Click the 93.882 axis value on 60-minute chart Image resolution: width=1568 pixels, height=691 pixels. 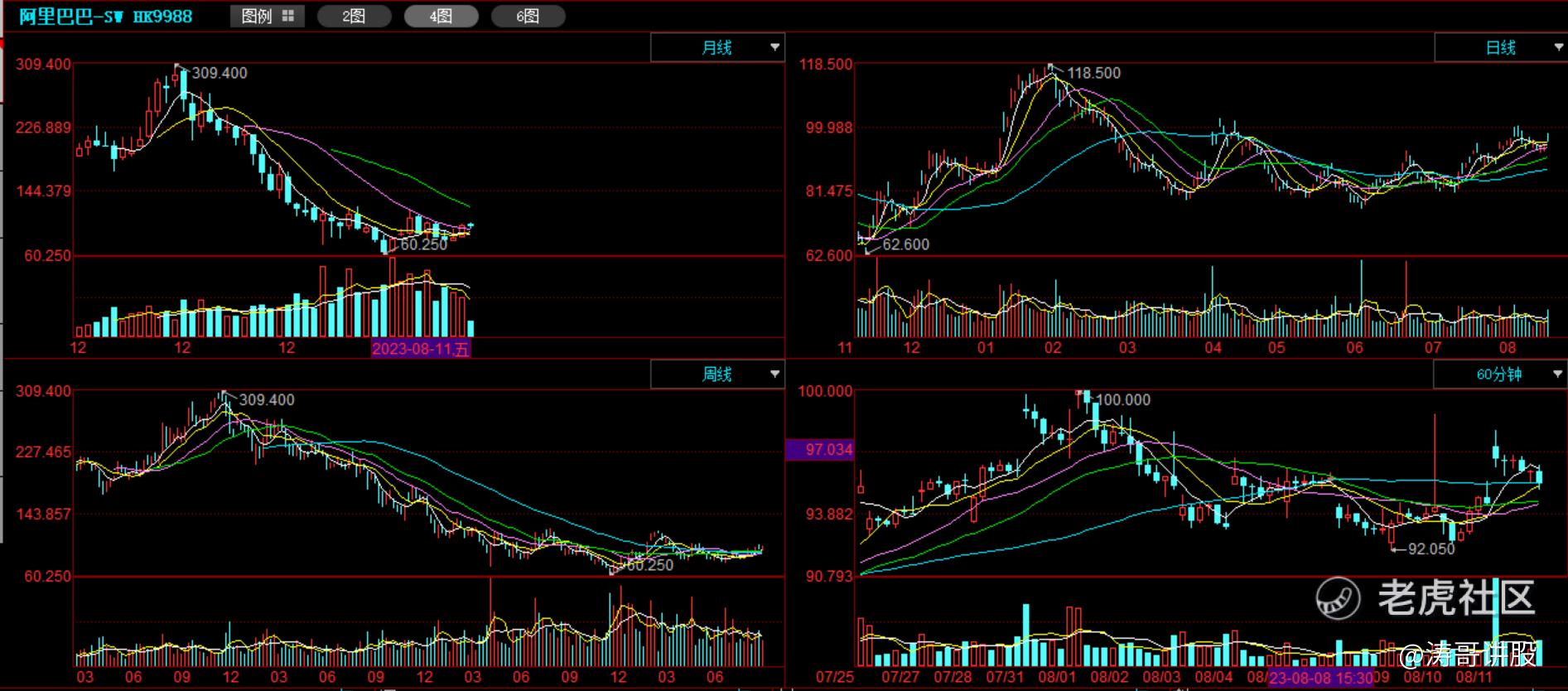pyautogui.click(x=829, y=514)
